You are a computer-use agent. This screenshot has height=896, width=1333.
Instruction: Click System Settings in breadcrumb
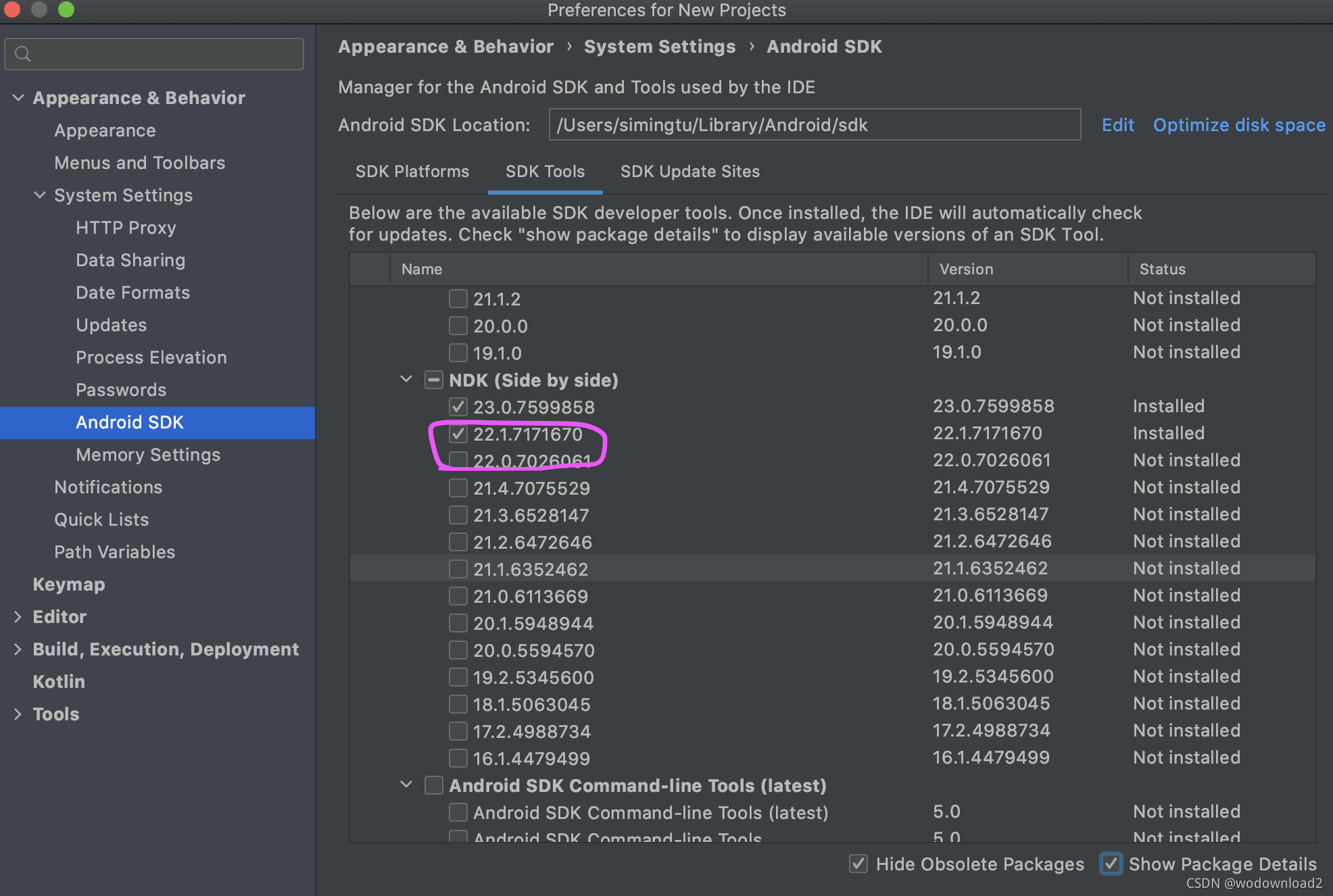coord(660,47)
